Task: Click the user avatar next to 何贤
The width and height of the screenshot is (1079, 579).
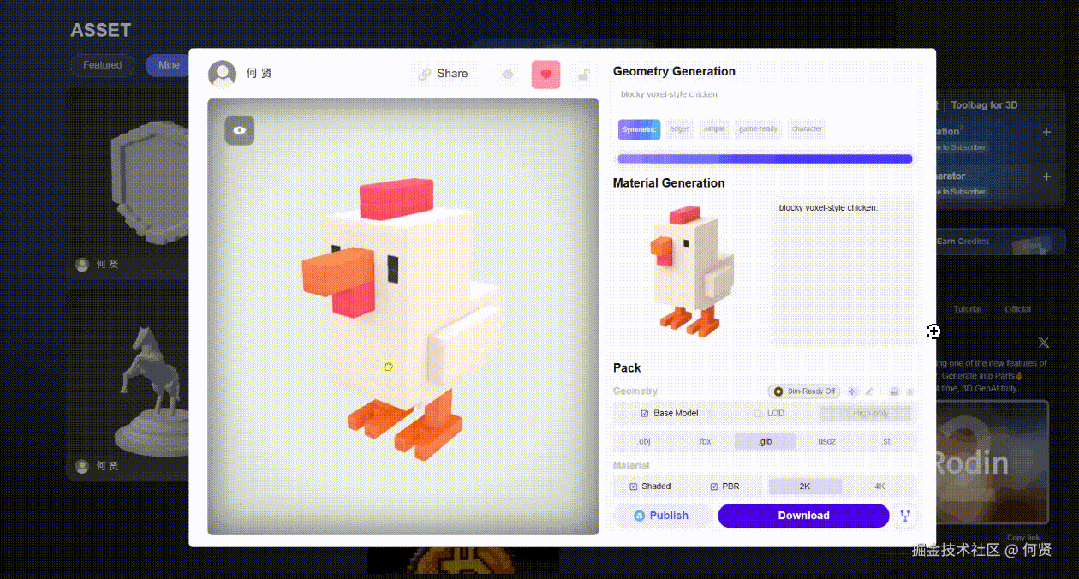Action: 222,73
